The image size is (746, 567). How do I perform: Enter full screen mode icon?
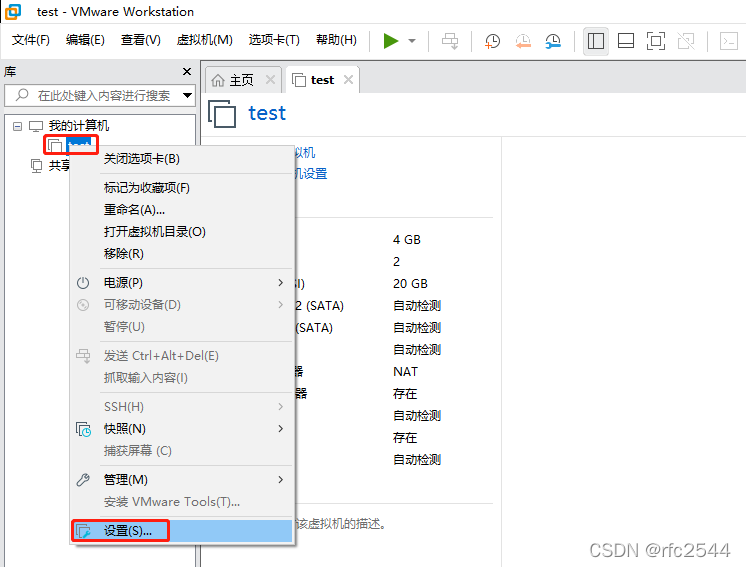coord(656,41)
